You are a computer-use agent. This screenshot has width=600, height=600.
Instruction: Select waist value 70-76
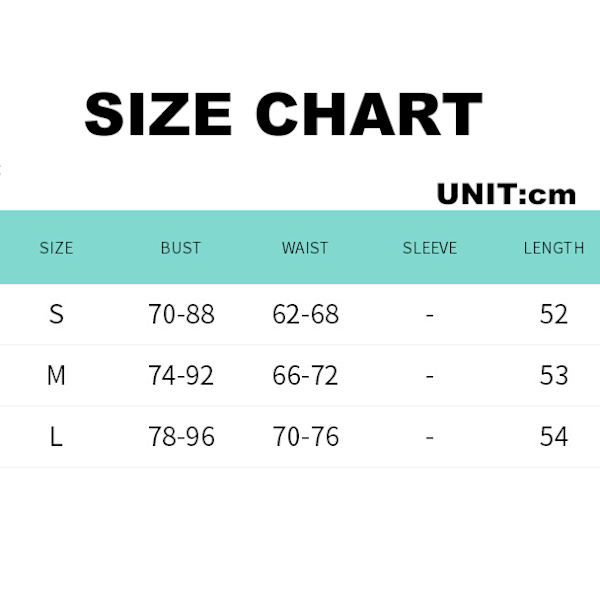pyautogui.click(x=305, y=437)
